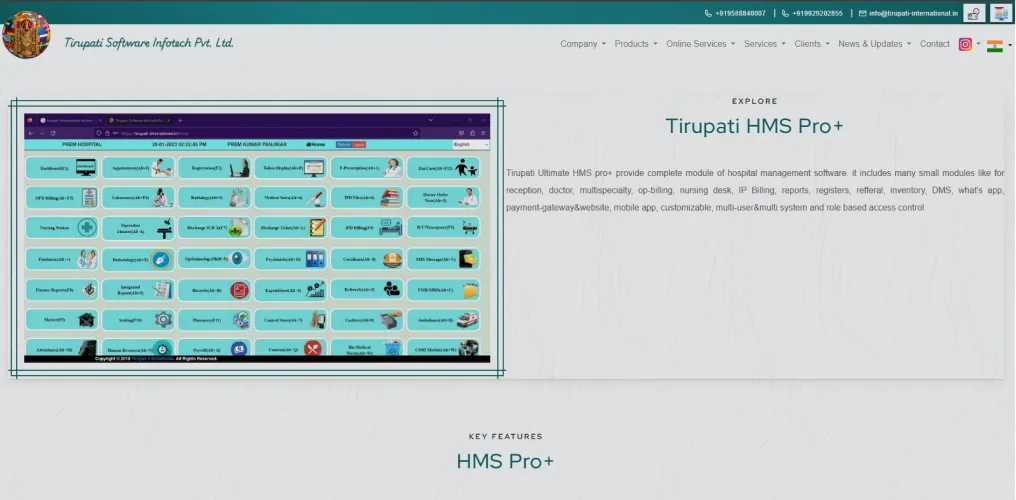Open the Laboratory tile in HMS preview
The image size is (1016, 500).
(138, 198)
